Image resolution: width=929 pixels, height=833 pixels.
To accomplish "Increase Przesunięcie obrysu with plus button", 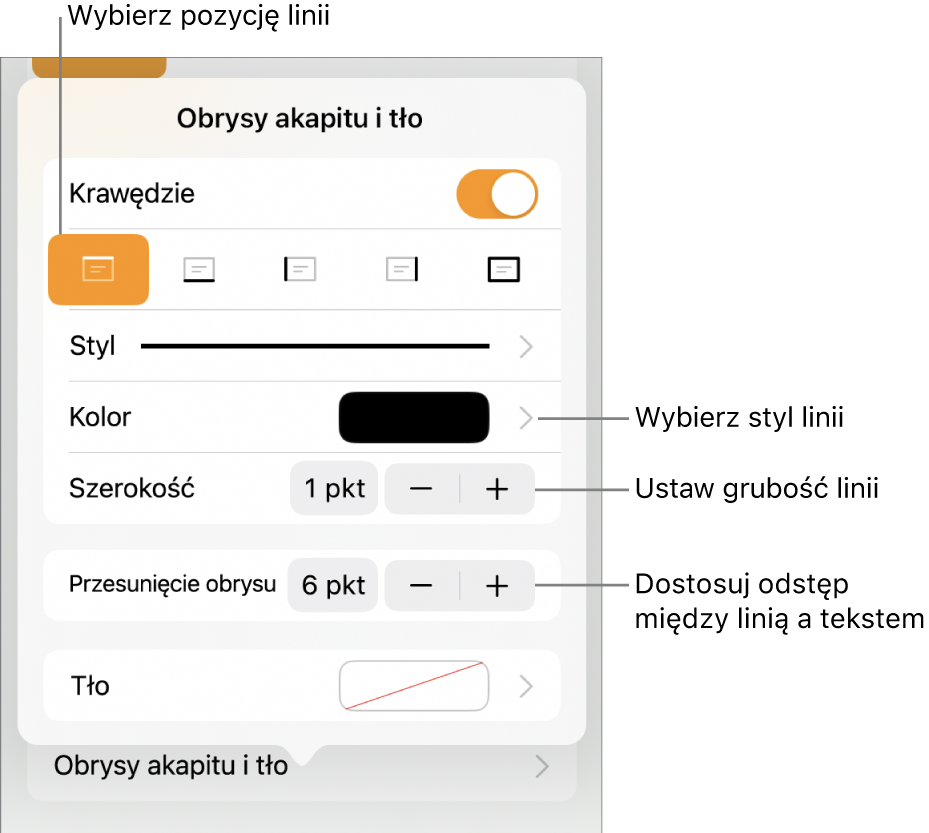I will (x=497, y=586).
